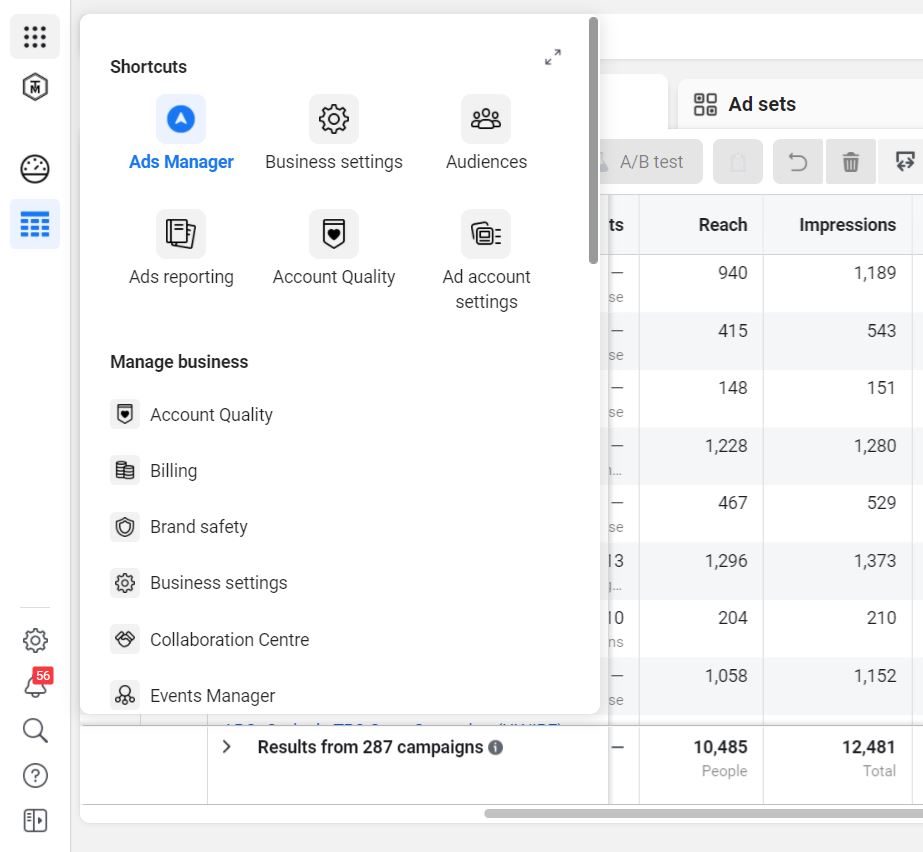The image size is (923, 852).
Task: Click the business account logo icon
Action: pos(35,87)
